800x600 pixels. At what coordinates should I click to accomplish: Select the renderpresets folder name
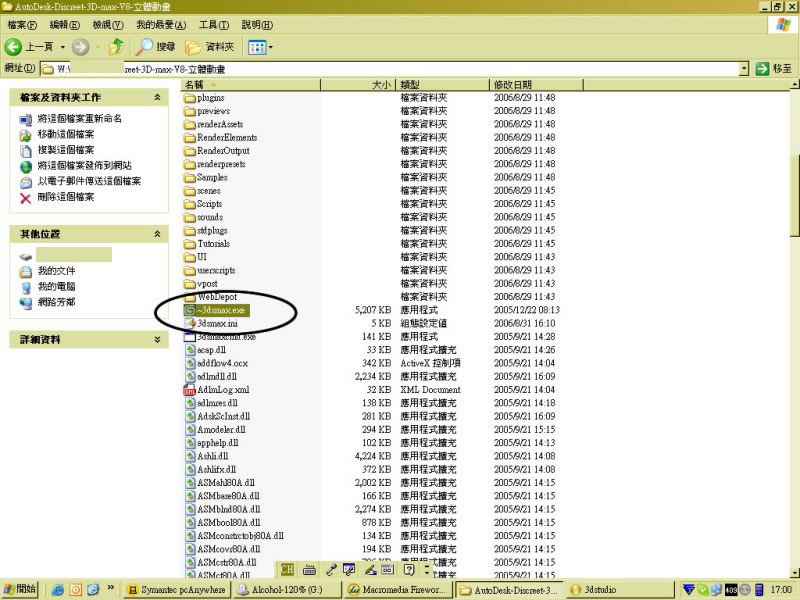click(221, 164)
